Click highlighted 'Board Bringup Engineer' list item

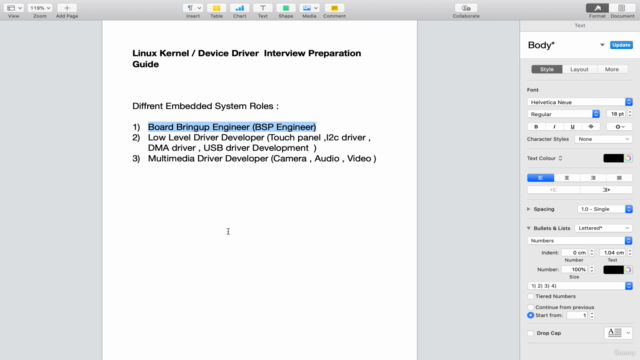point(232,127)
